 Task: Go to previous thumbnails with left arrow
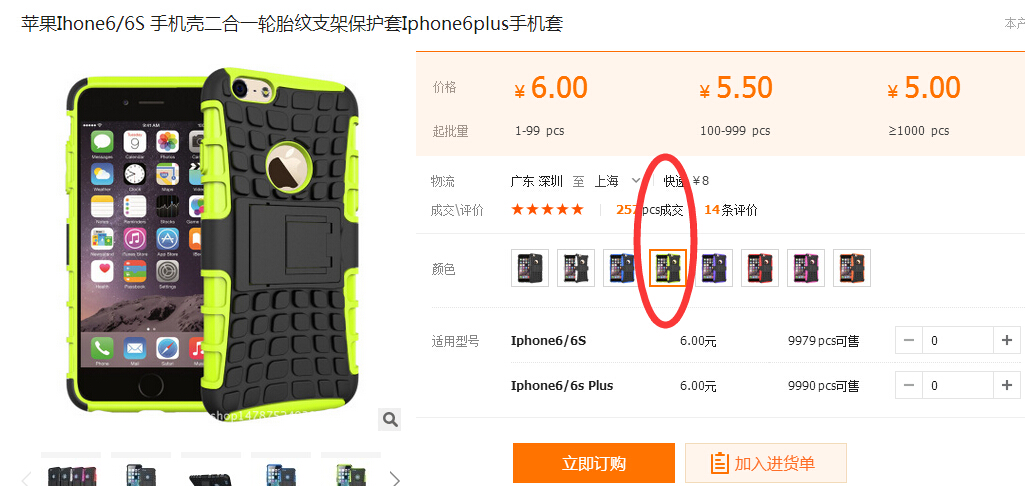click(x=26, y=478)
